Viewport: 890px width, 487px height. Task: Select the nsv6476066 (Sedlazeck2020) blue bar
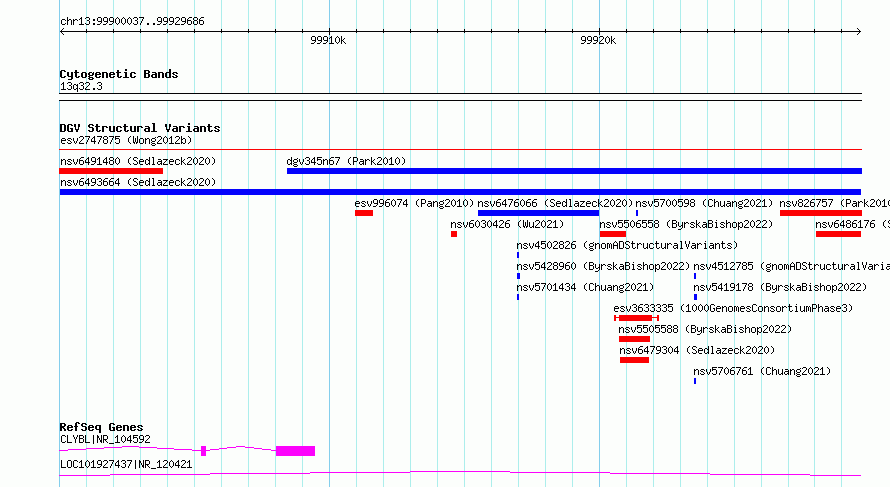click(x=538, y=213)
